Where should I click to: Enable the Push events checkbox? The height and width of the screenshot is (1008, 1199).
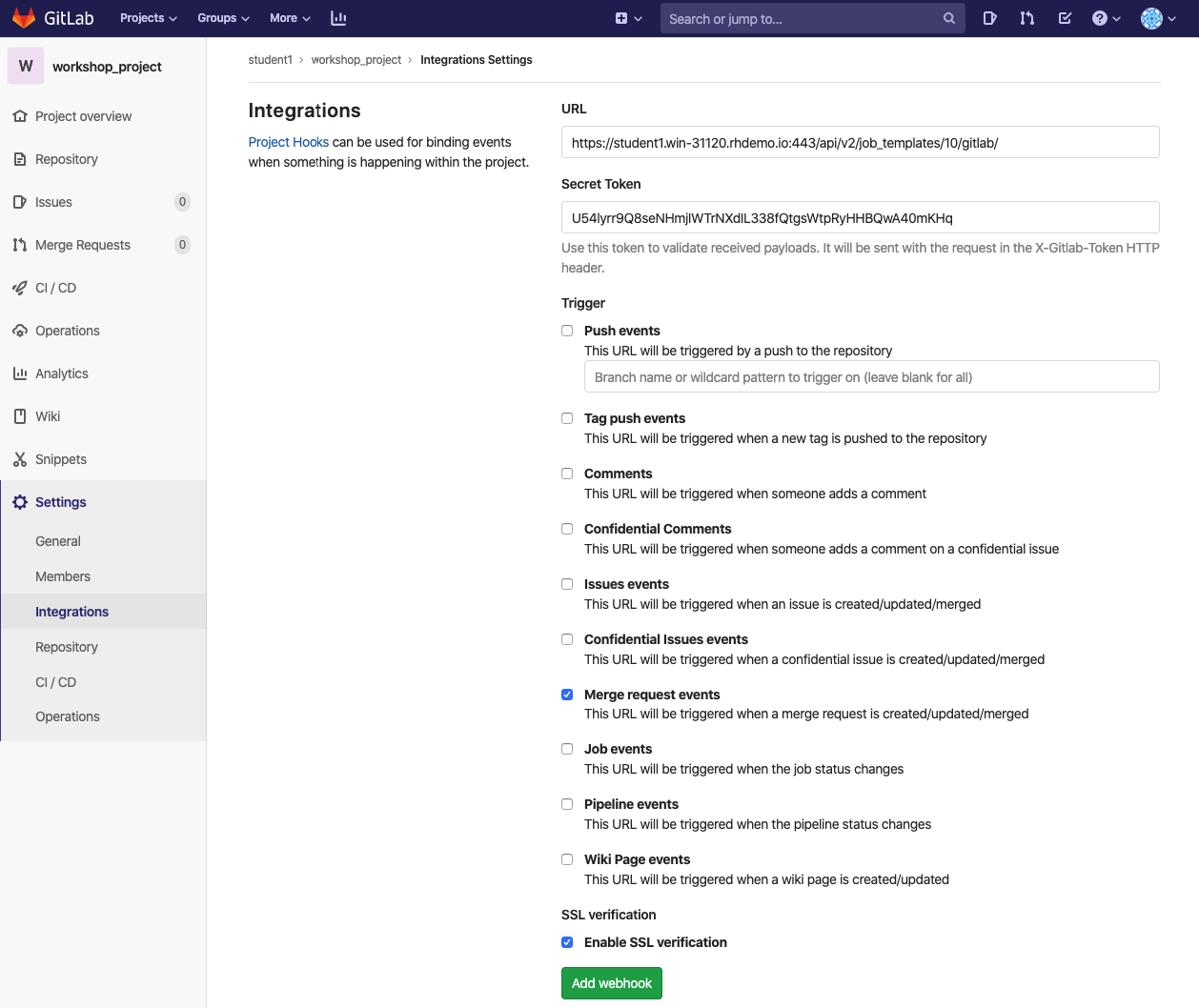click(x=567, y=331)
